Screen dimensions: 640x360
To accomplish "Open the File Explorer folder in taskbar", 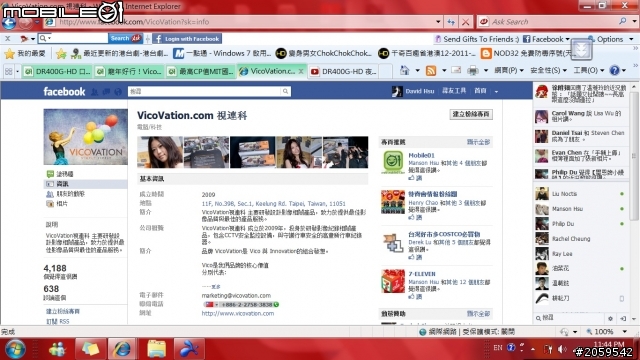I will point(156,349).
